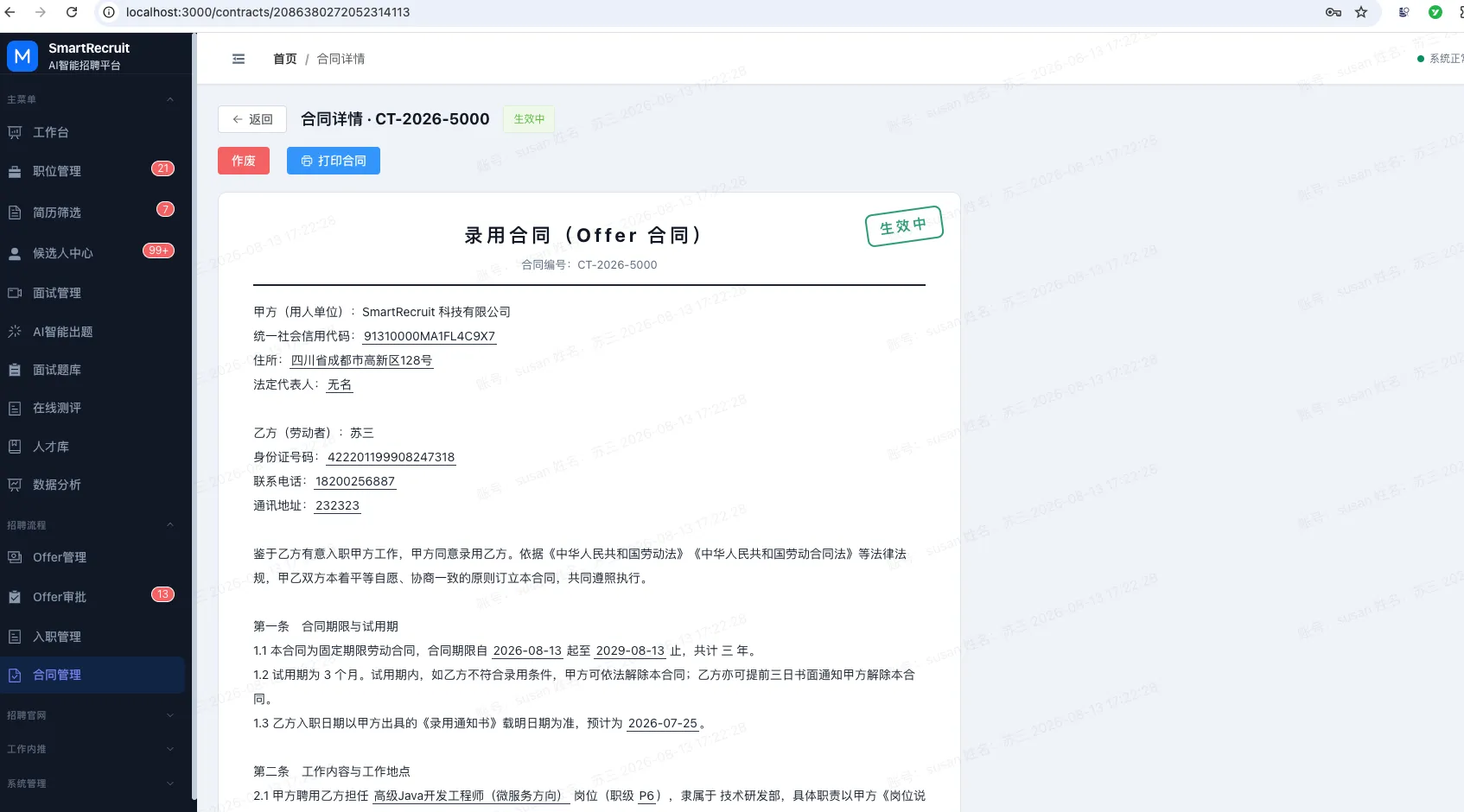
Task: Click the Offer审批 checkmark icon
Action: (x=15, y=597)
